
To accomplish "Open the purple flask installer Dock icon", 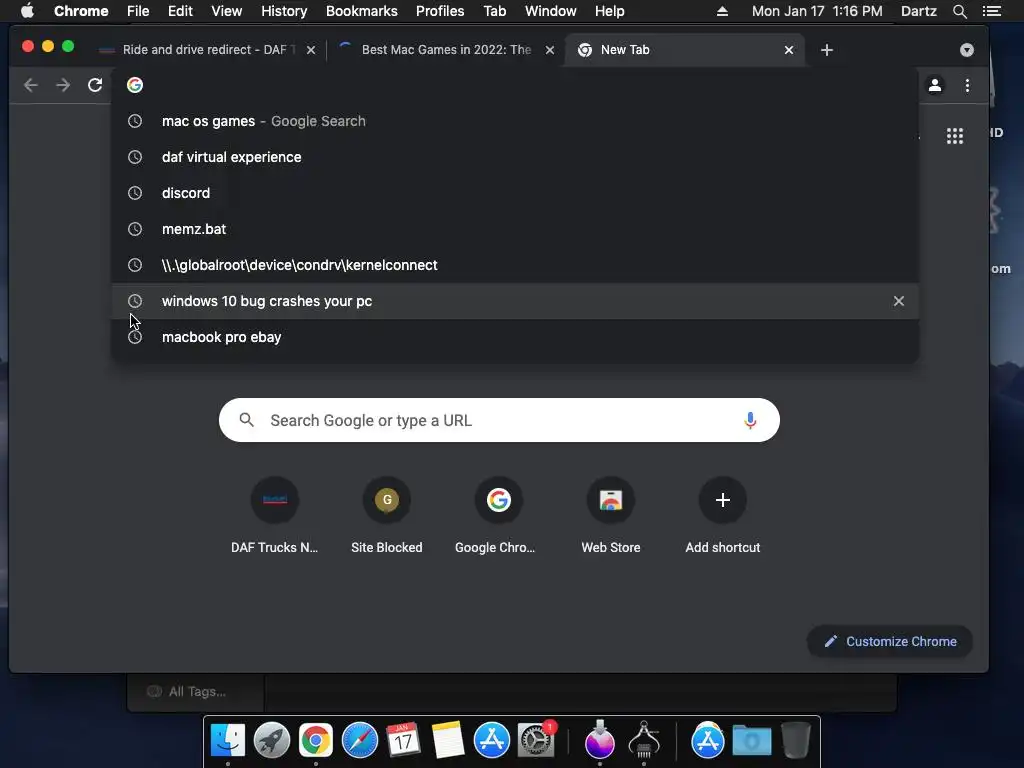I will click(600, 739).
